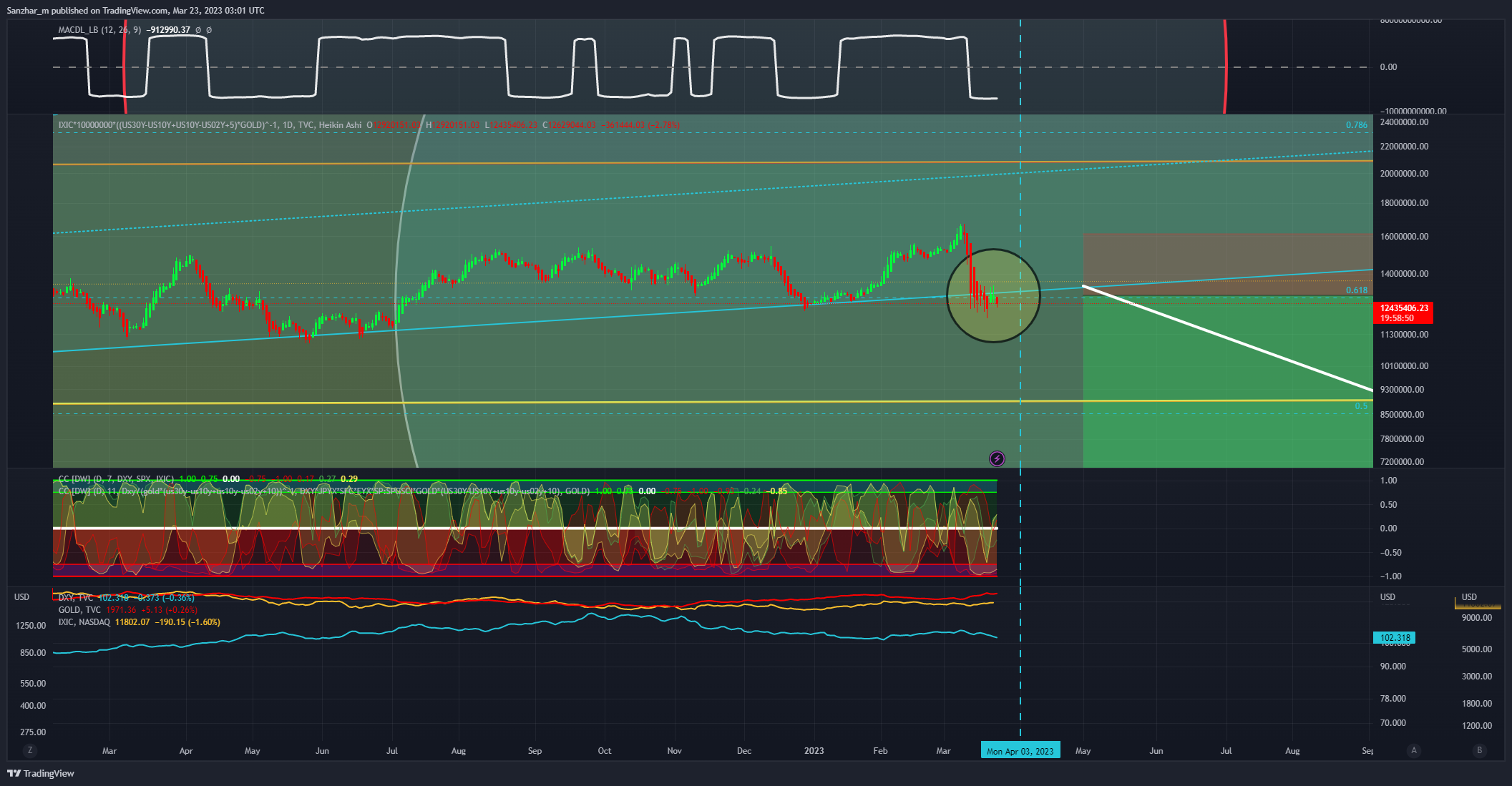Screen dimensions: 1512x786
Task: Click the 0.5 Fibonacci level label
Action: pyautogui.click(x=1361, y=406)
